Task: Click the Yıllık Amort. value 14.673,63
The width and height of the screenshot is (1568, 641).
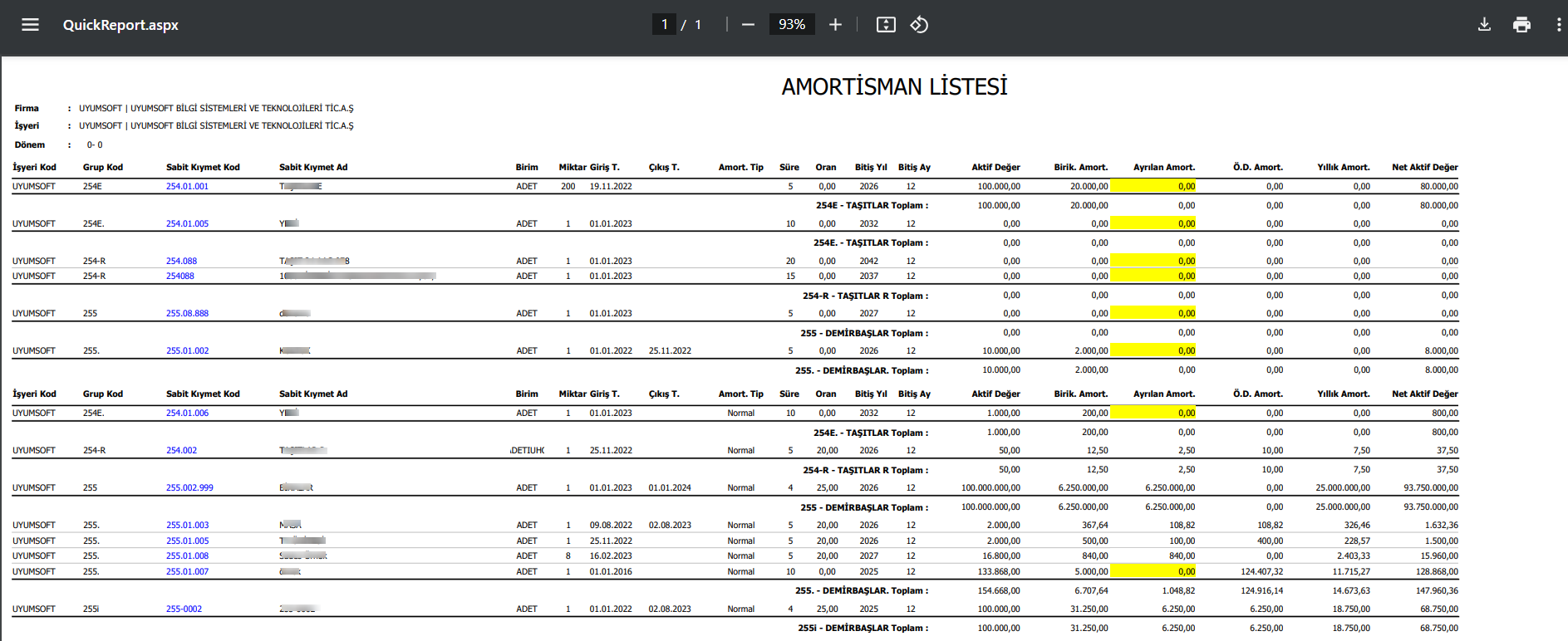Action: click(1351, 591)
